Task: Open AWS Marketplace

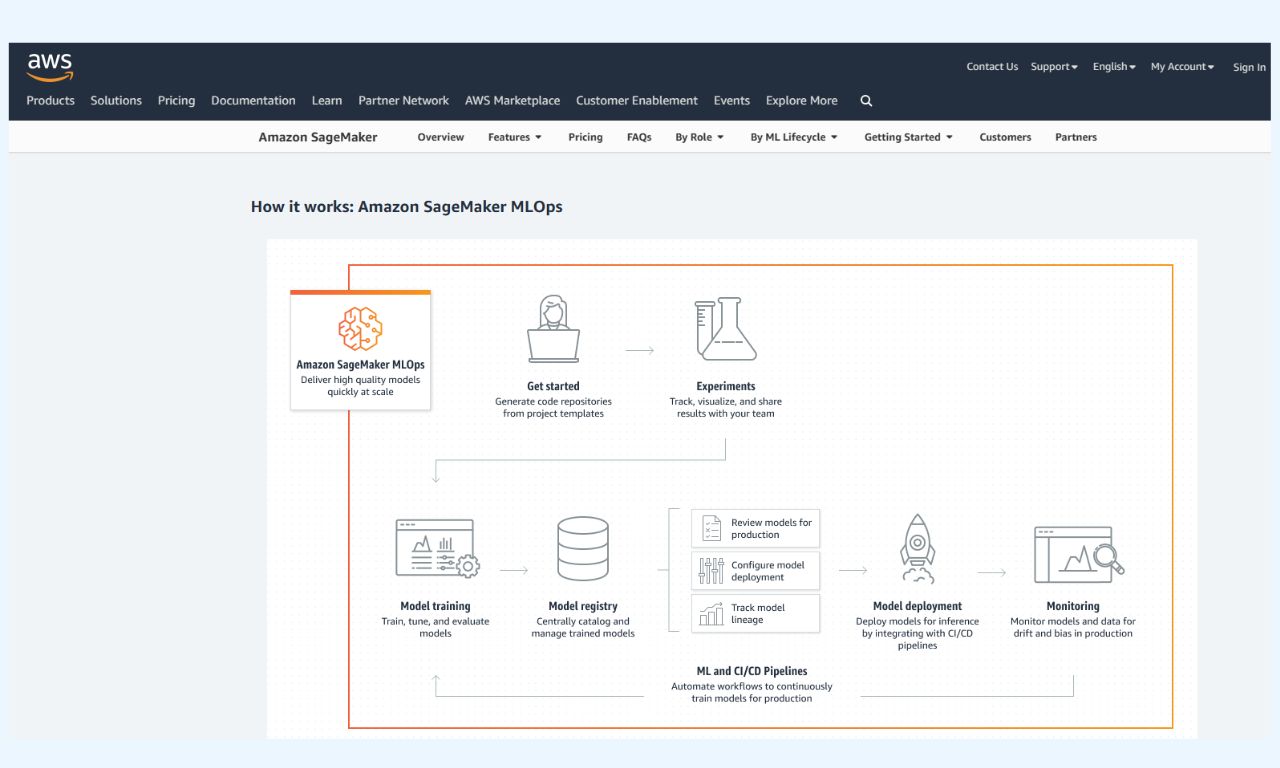Action: [512, 101]
